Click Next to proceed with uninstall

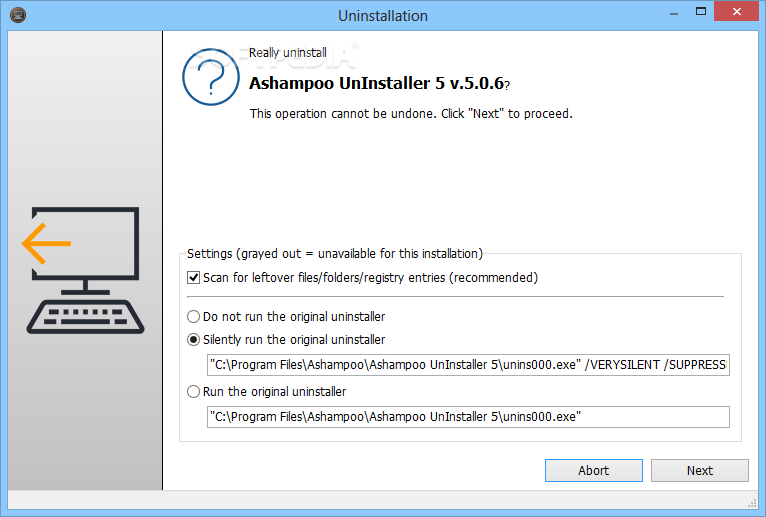click(x=699, y=471)
